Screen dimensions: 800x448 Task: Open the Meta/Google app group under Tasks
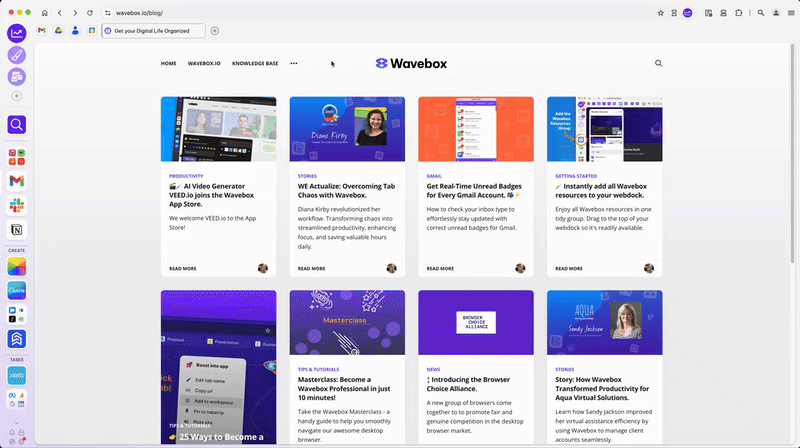[17, 400]
